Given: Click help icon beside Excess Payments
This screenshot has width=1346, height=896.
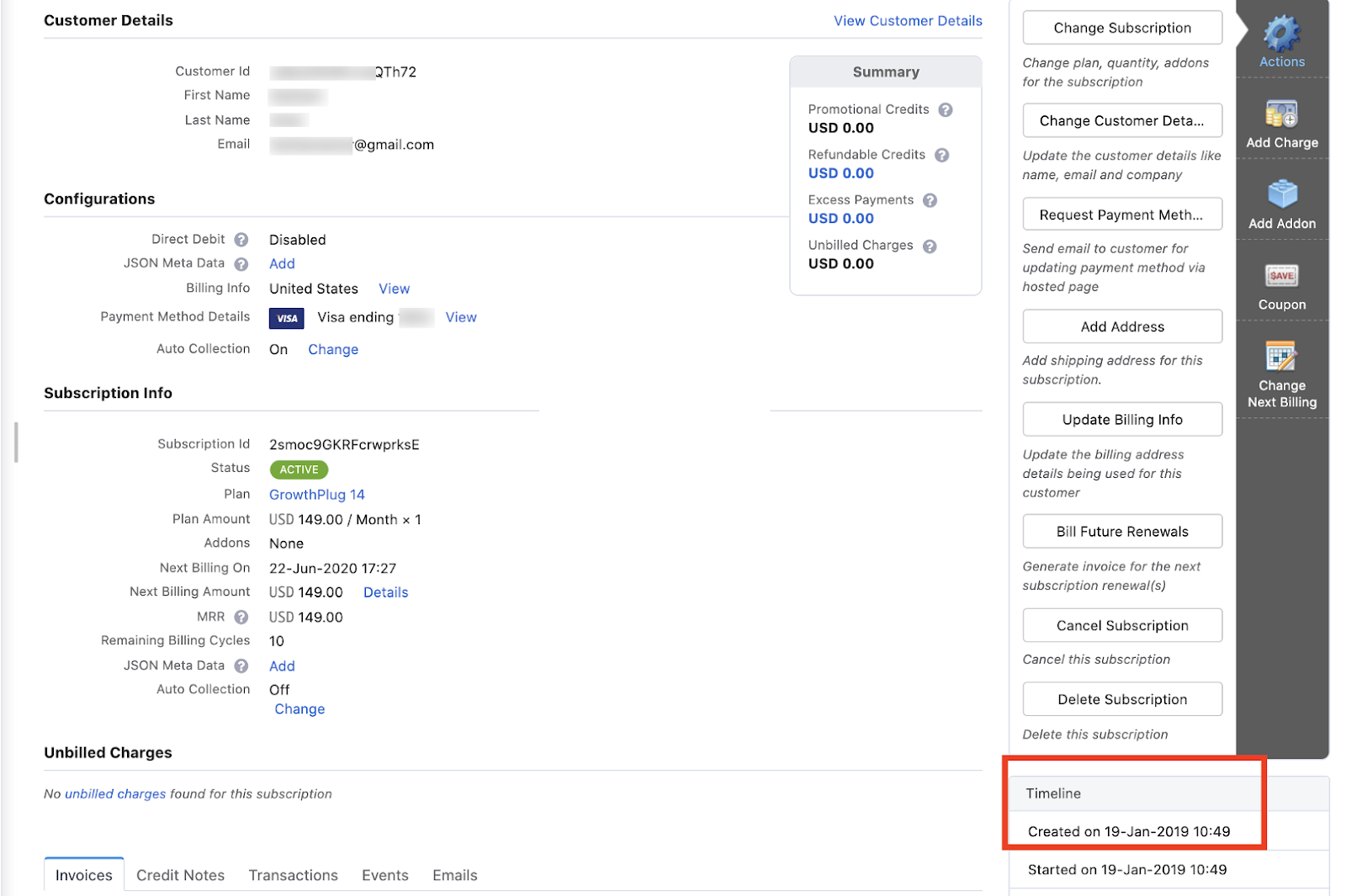Looking at the screenshot, I should [930, 200].
